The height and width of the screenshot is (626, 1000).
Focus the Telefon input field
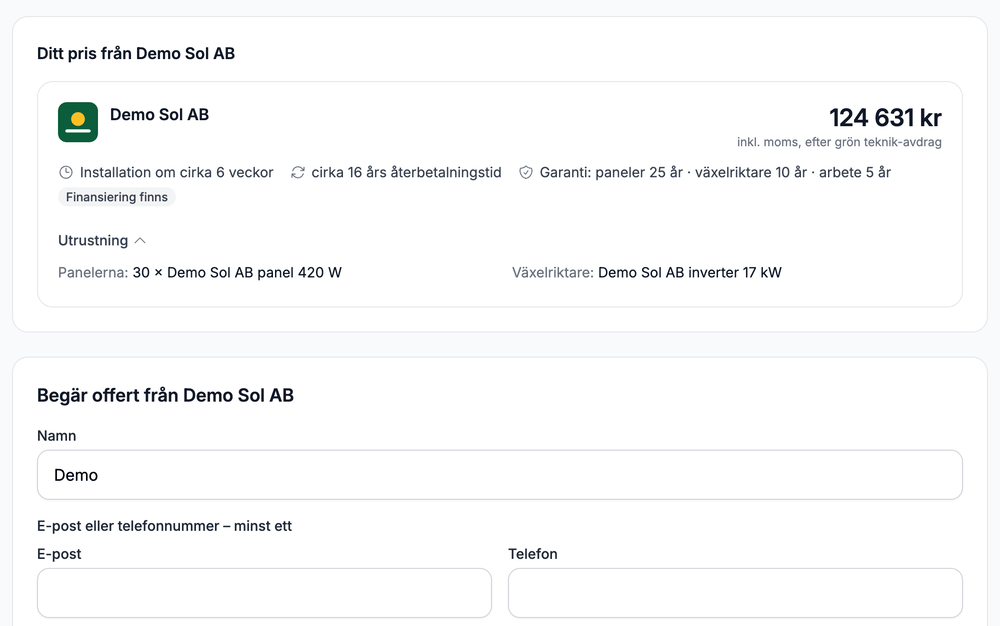point(735,593)
